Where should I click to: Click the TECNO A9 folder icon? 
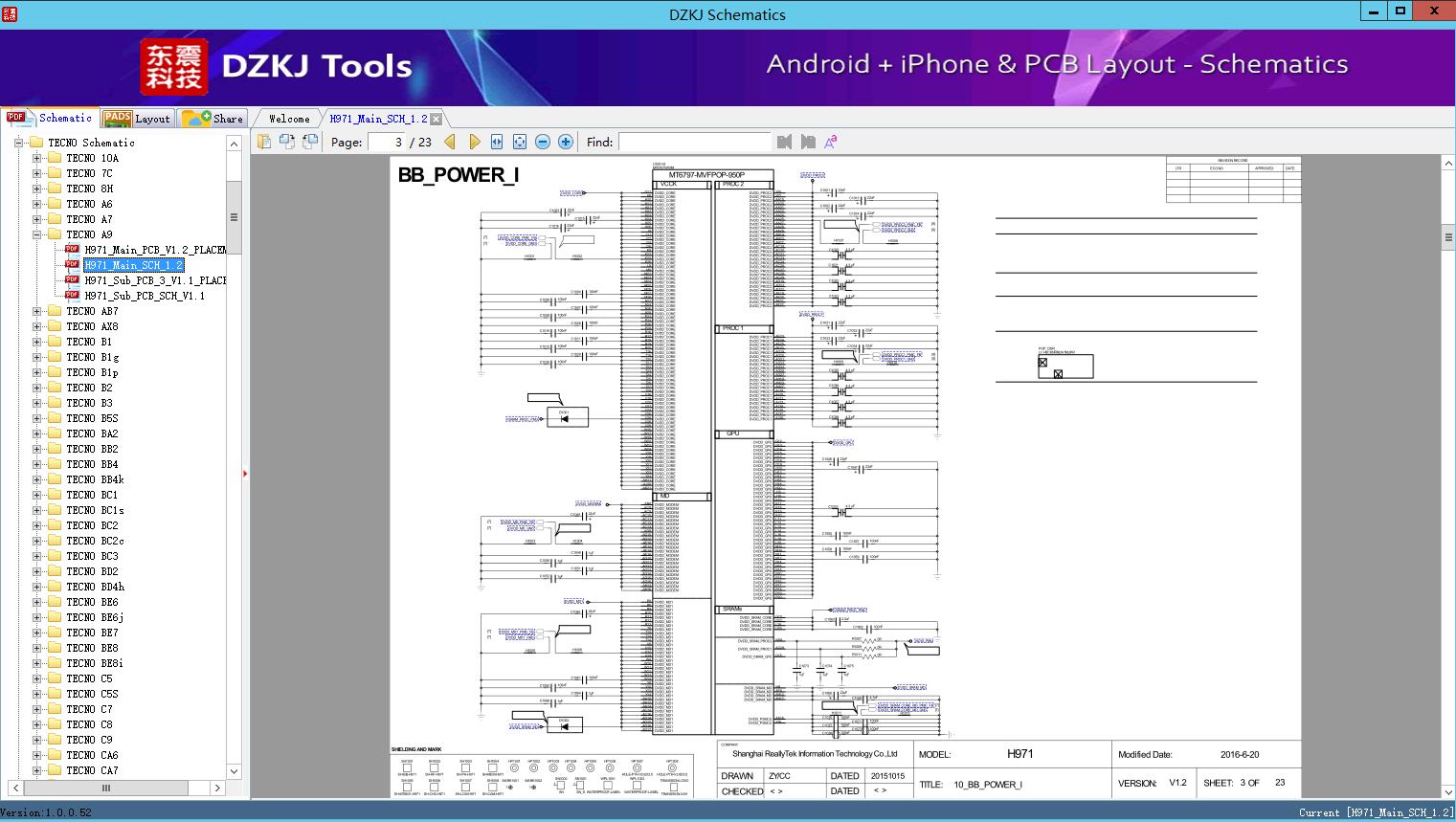55,234
